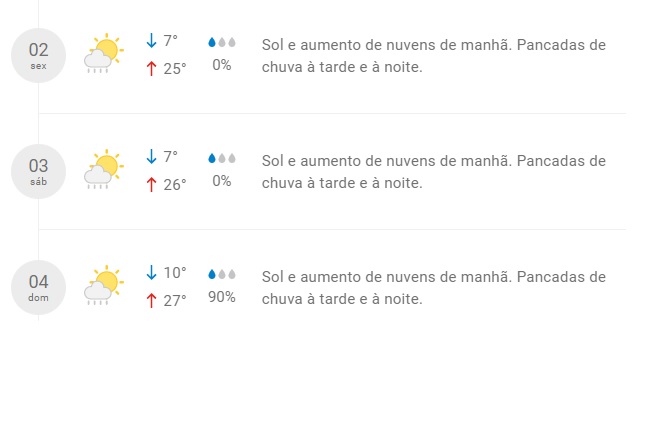664x442 pixels.
Task: Click the red up arrow beside 25°
Action: [x=152, y=68]
